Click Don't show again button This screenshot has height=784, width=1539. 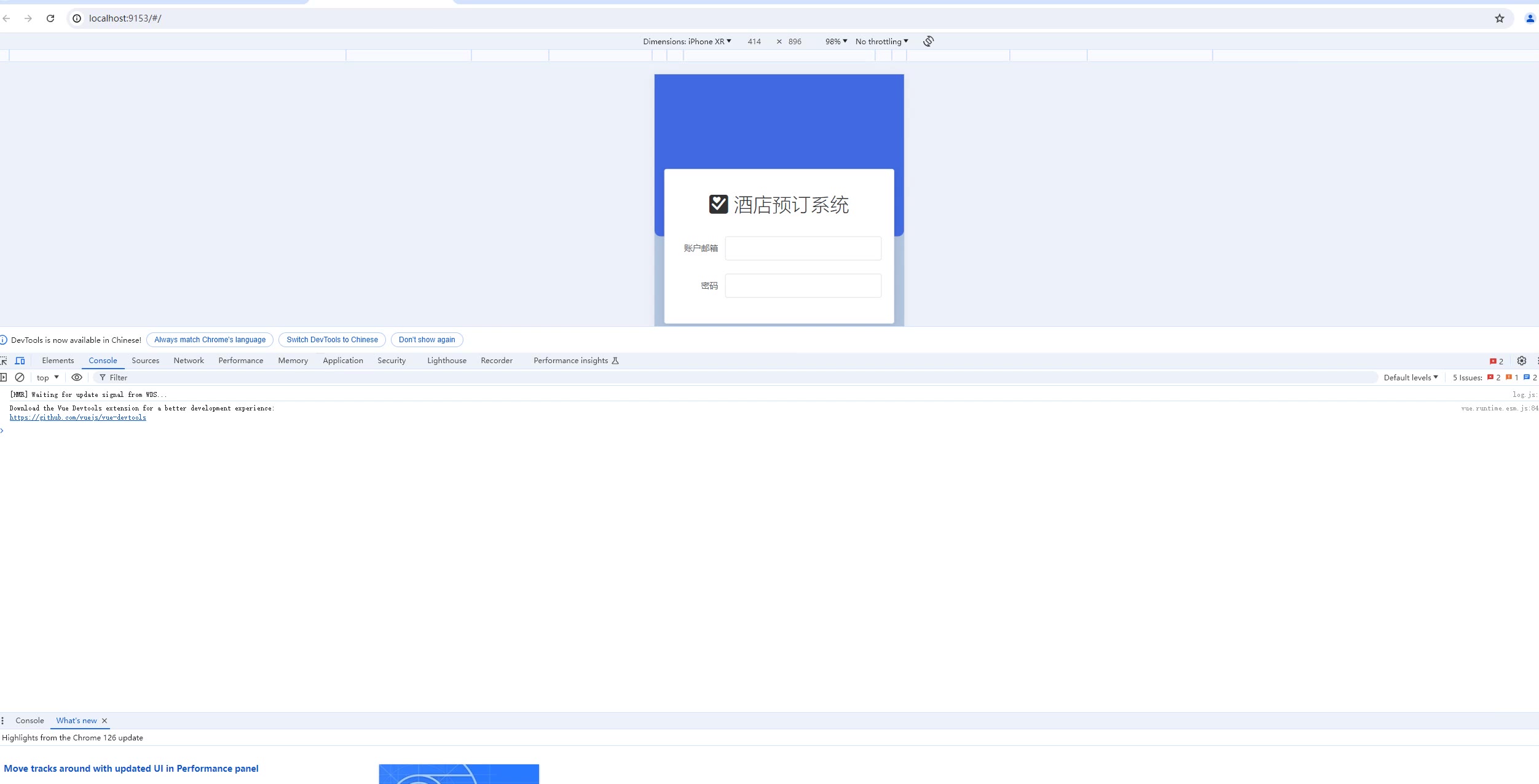pyautogui.click(x=427, y=340)
